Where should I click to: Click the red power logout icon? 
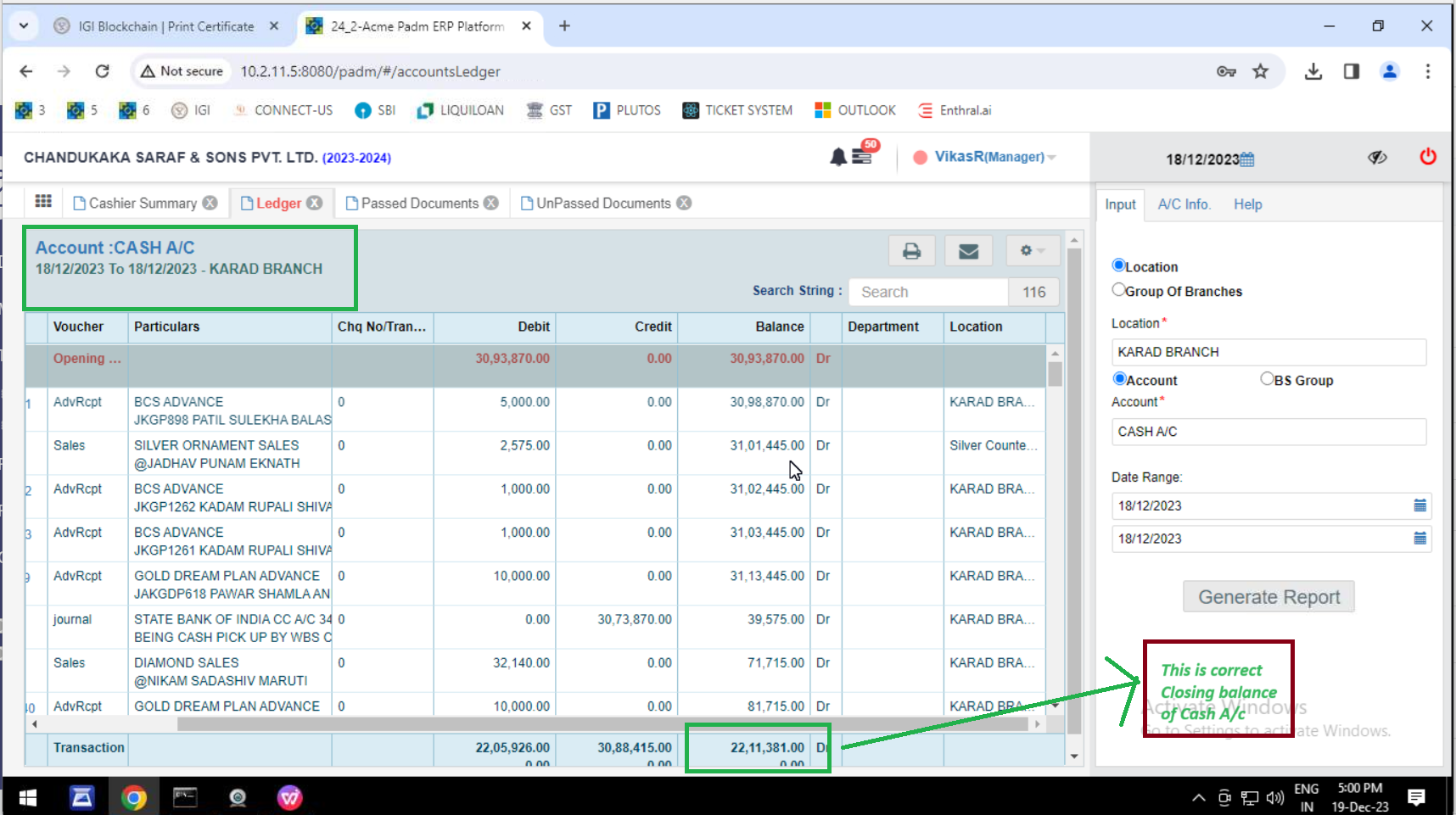(x=1428, y=157)
